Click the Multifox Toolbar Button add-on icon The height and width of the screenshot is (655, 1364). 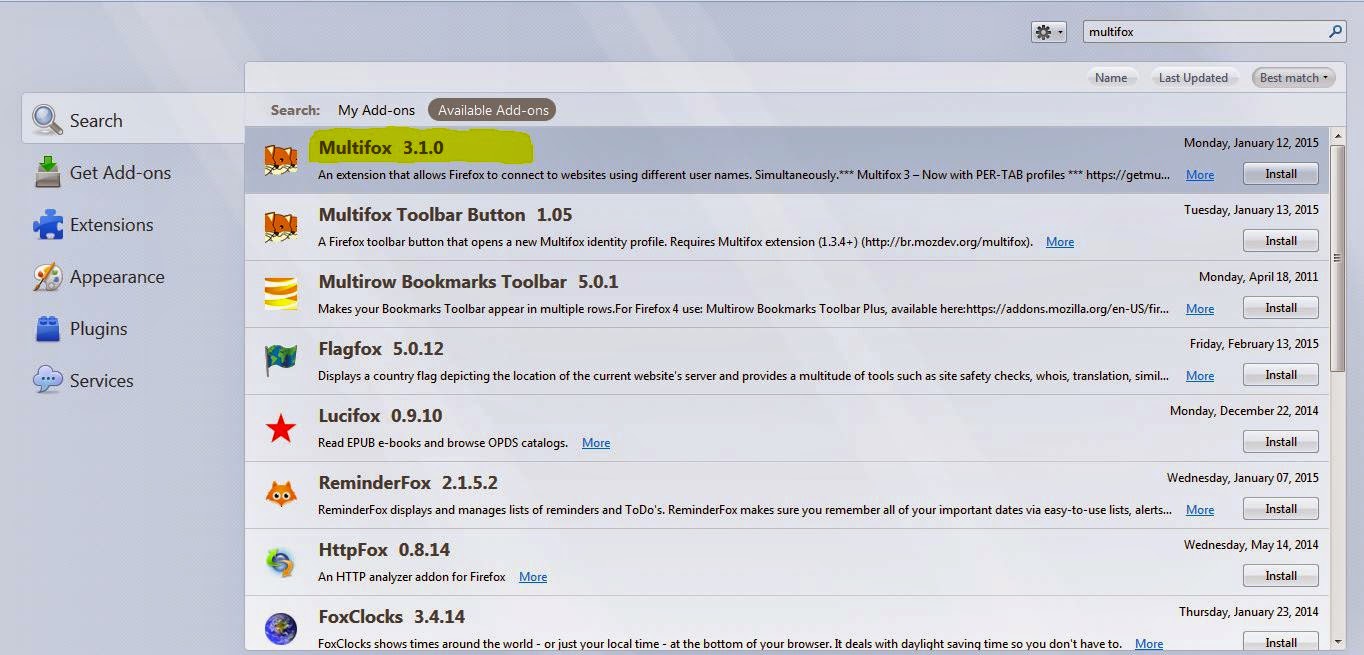pyautogui.click(x=281, y=227)
